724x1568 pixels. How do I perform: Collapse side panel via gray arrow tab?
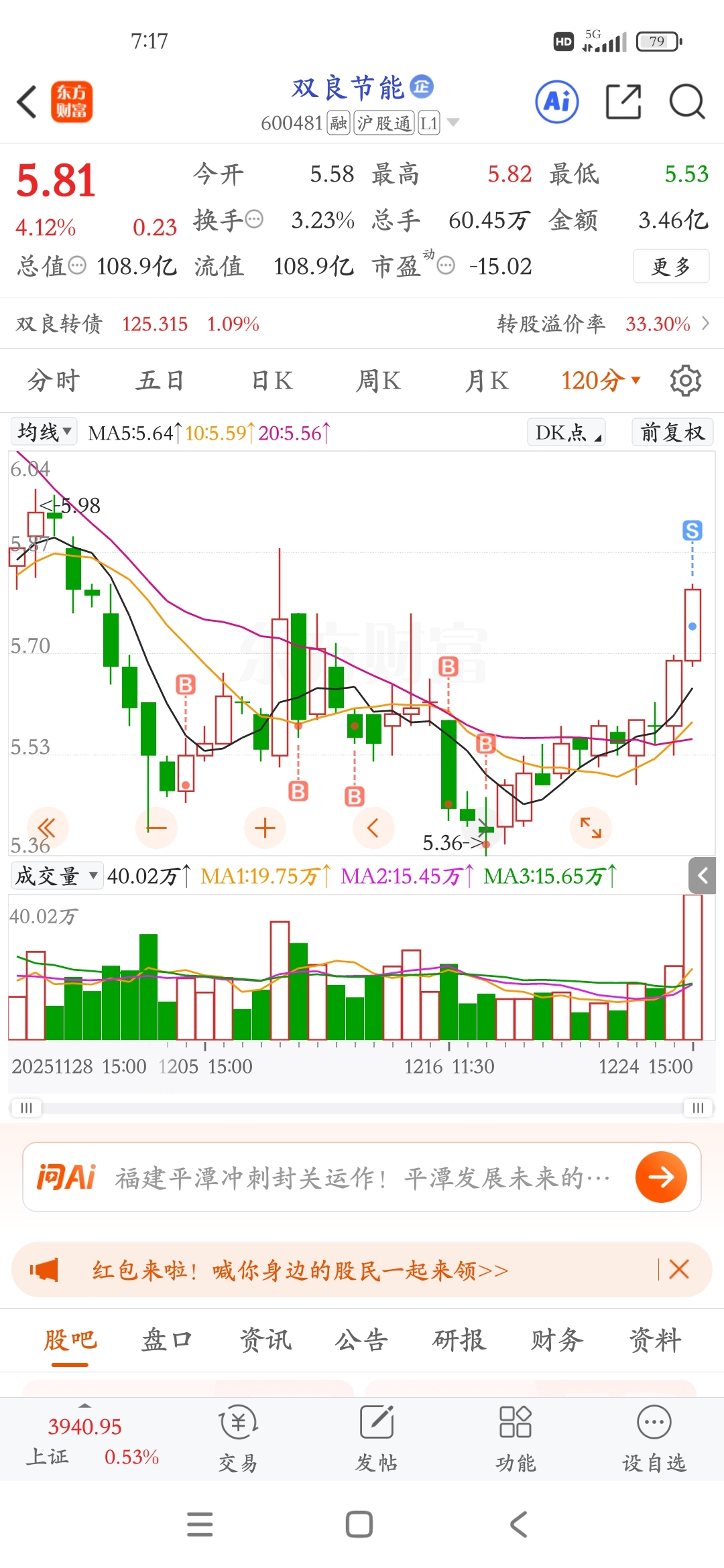[703, 875]
